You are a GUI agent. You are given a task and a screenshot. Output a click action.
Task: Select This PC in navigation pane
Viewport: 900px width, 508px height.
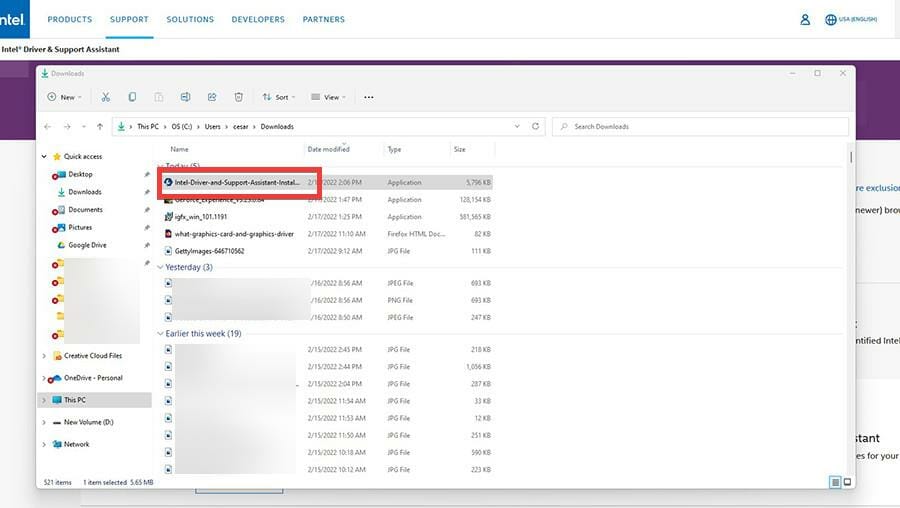[x=75, y=400]
